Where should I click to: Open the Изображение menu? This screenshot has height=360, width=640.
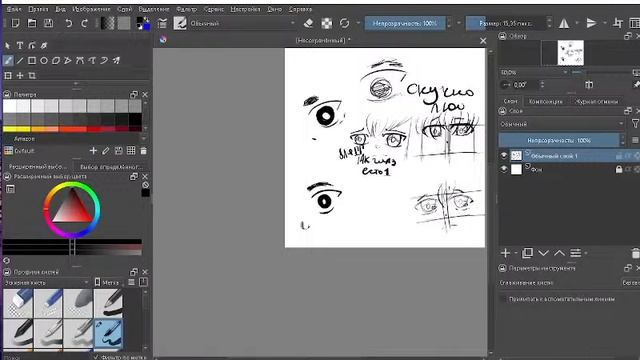91,9
